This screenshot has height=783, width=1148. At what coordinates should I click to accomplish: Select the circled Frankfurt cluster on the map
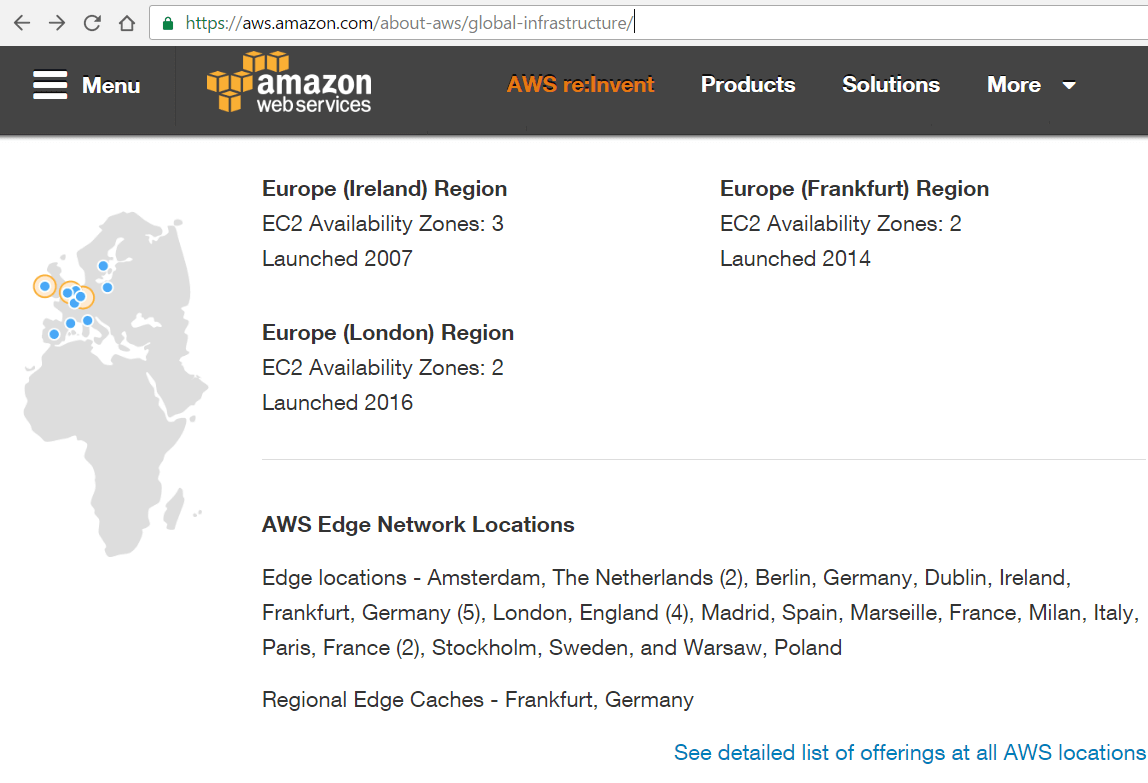85,297
